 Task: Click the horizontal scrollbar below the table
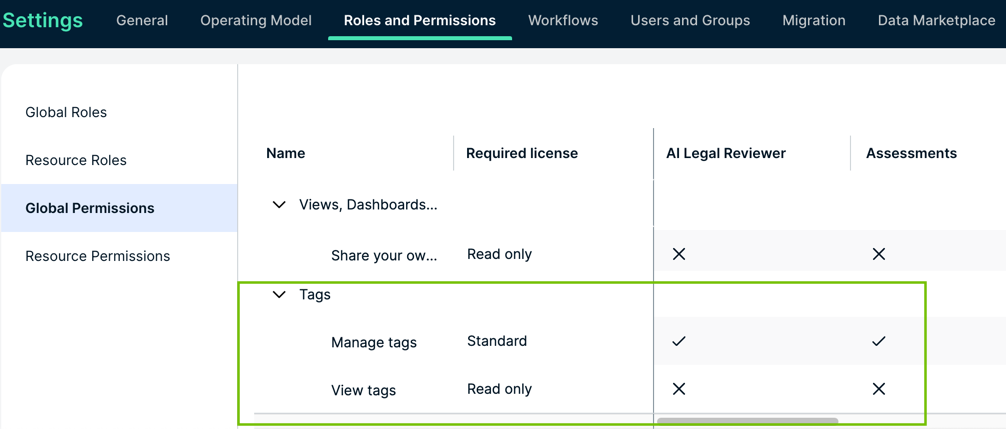coord(747,421)
